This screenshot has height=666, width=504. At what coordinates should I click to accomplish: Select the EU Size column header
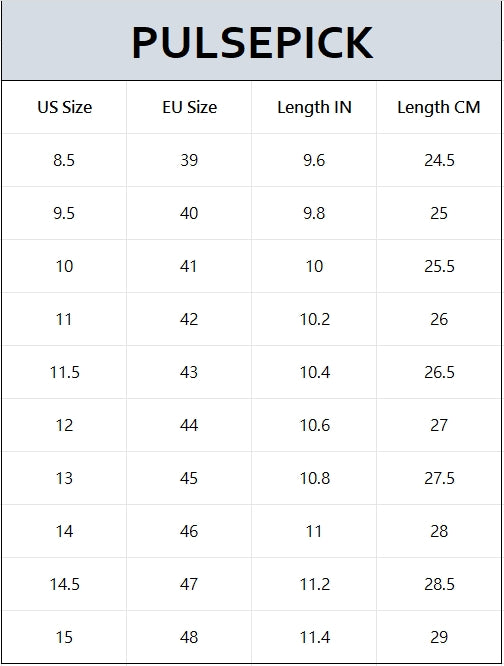pos(189,107)
